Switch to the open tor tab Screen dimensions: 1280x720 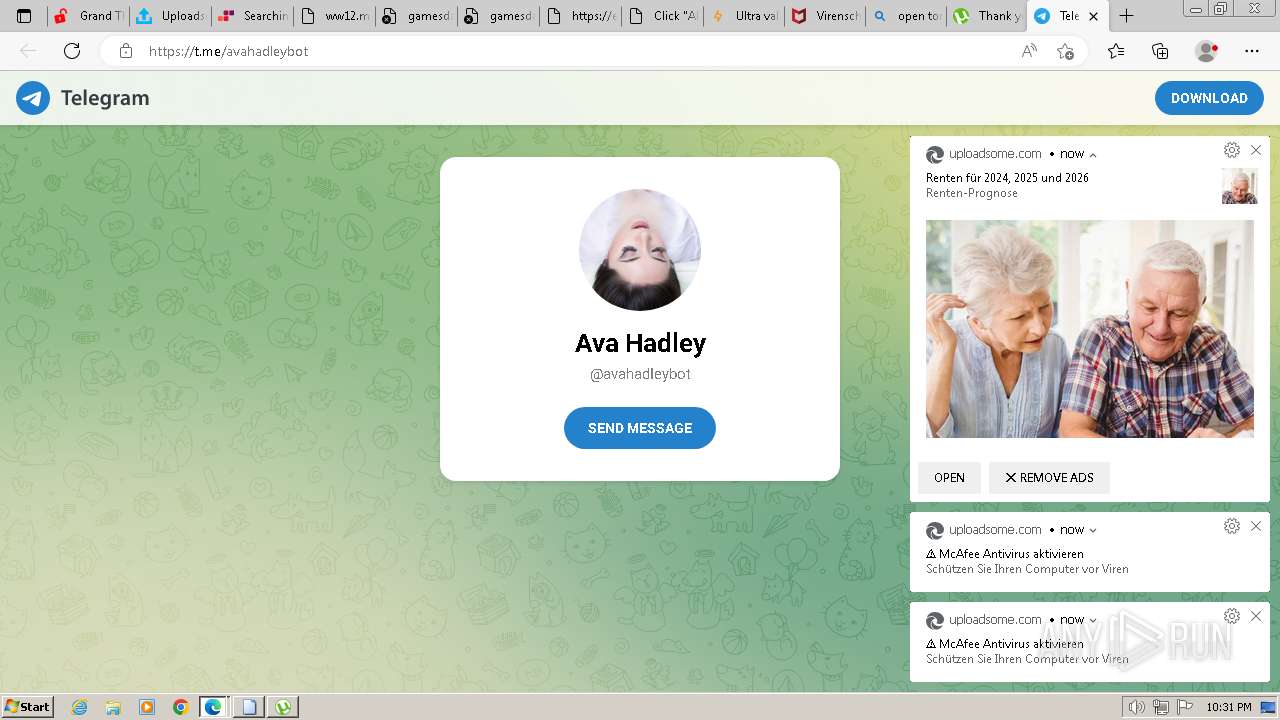[908, 16]
